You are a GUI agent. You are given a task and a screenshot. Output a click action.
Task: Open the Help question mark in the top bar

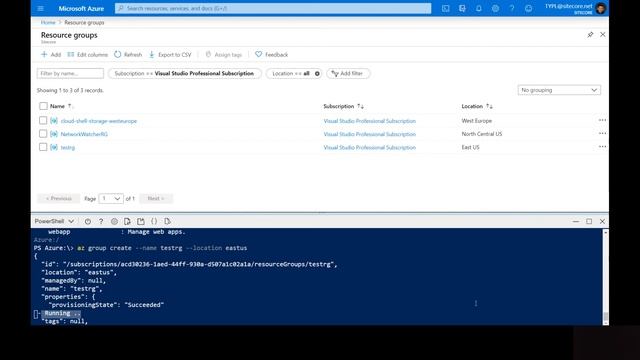click(x=512, y=8)
